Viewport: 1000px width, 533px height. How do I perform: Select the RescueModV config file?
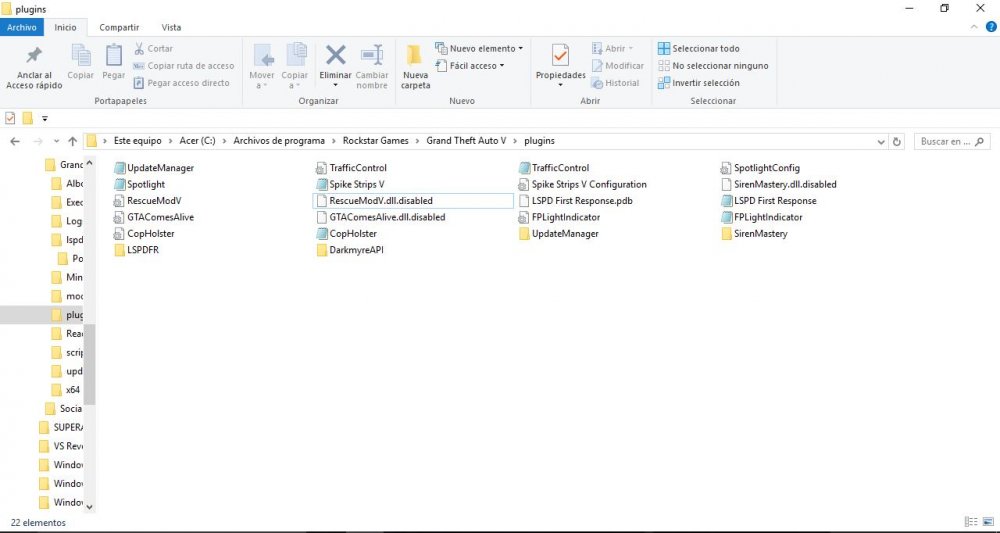pos(147,201)
